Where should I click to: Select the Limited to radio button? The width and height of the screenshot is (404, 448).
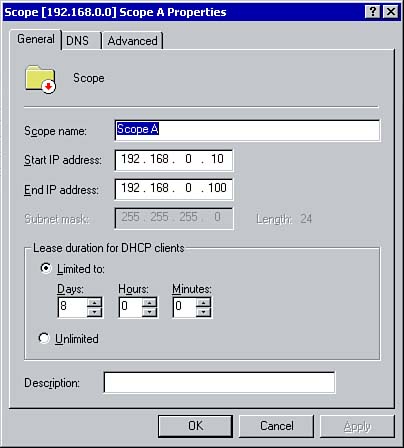(x=45, y=268)
